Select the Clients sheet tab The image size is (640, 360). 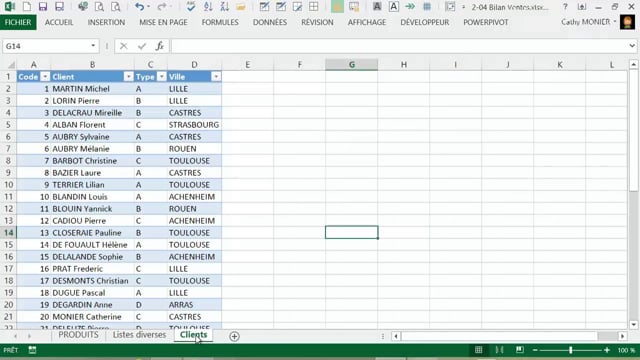pyautogui.click(x=193, y=335)
